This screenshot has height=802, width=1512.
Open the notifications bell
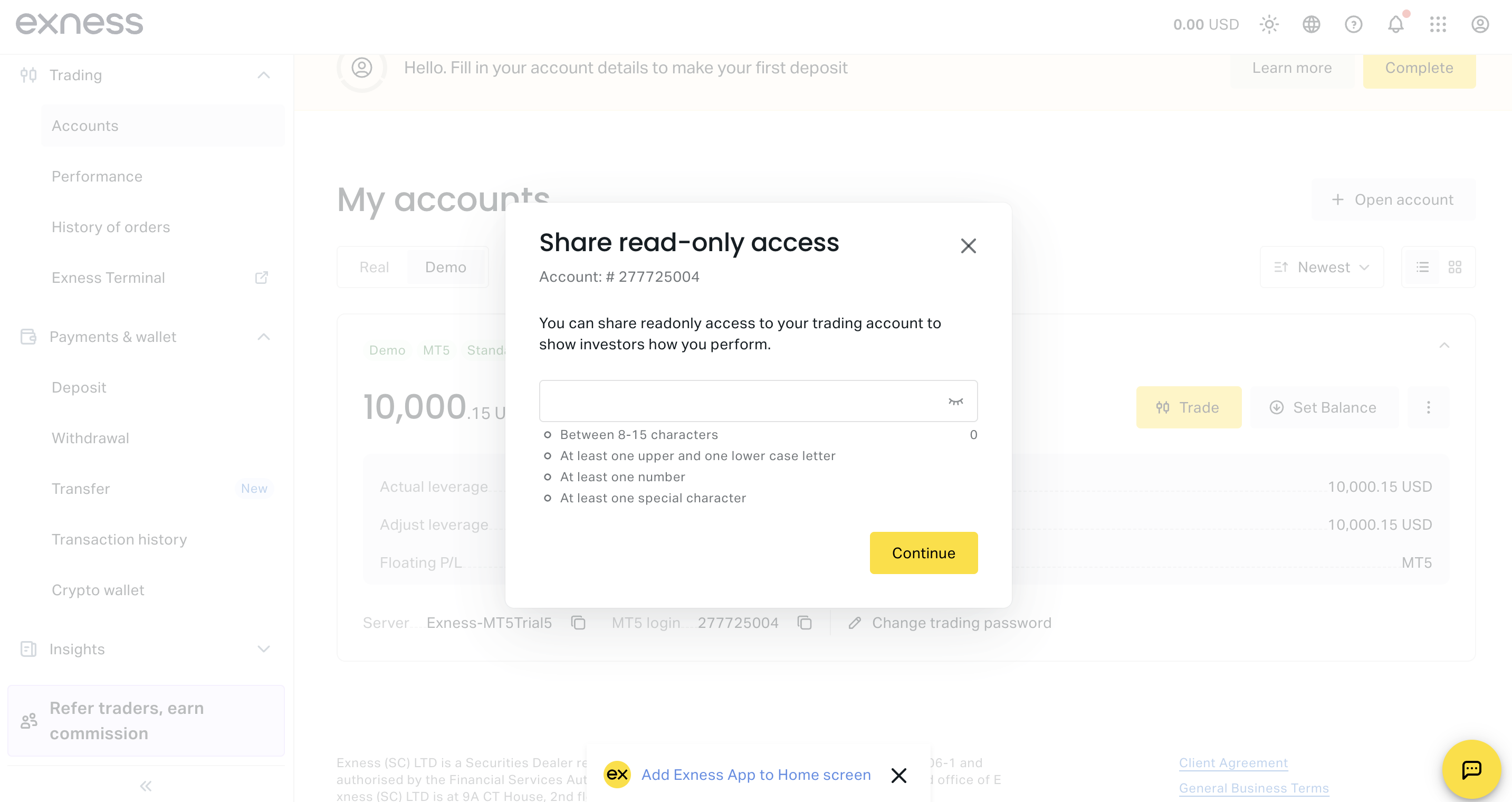coord(1396,25)
